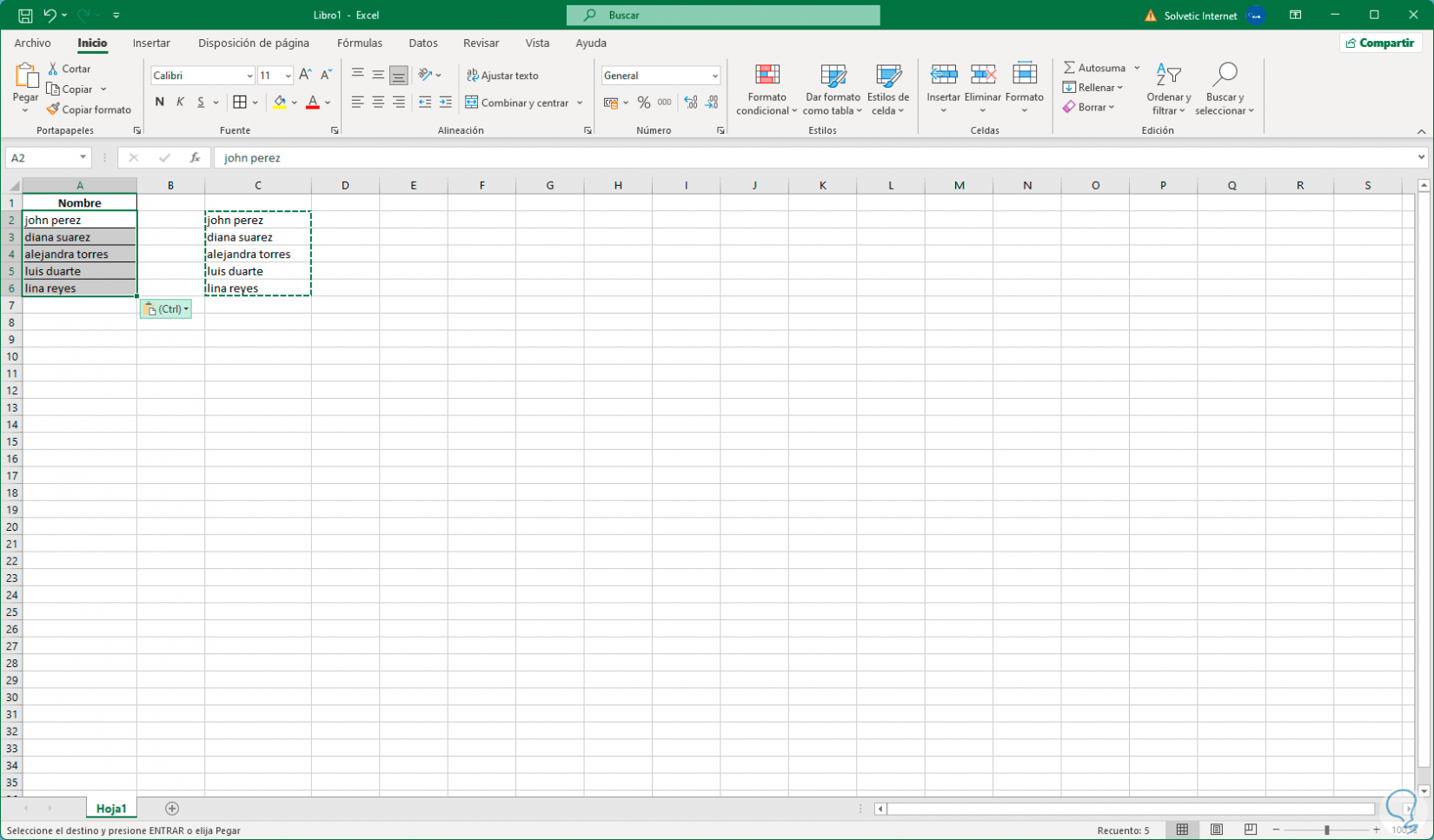Click the Save icon in title bar

coord(25,16)
